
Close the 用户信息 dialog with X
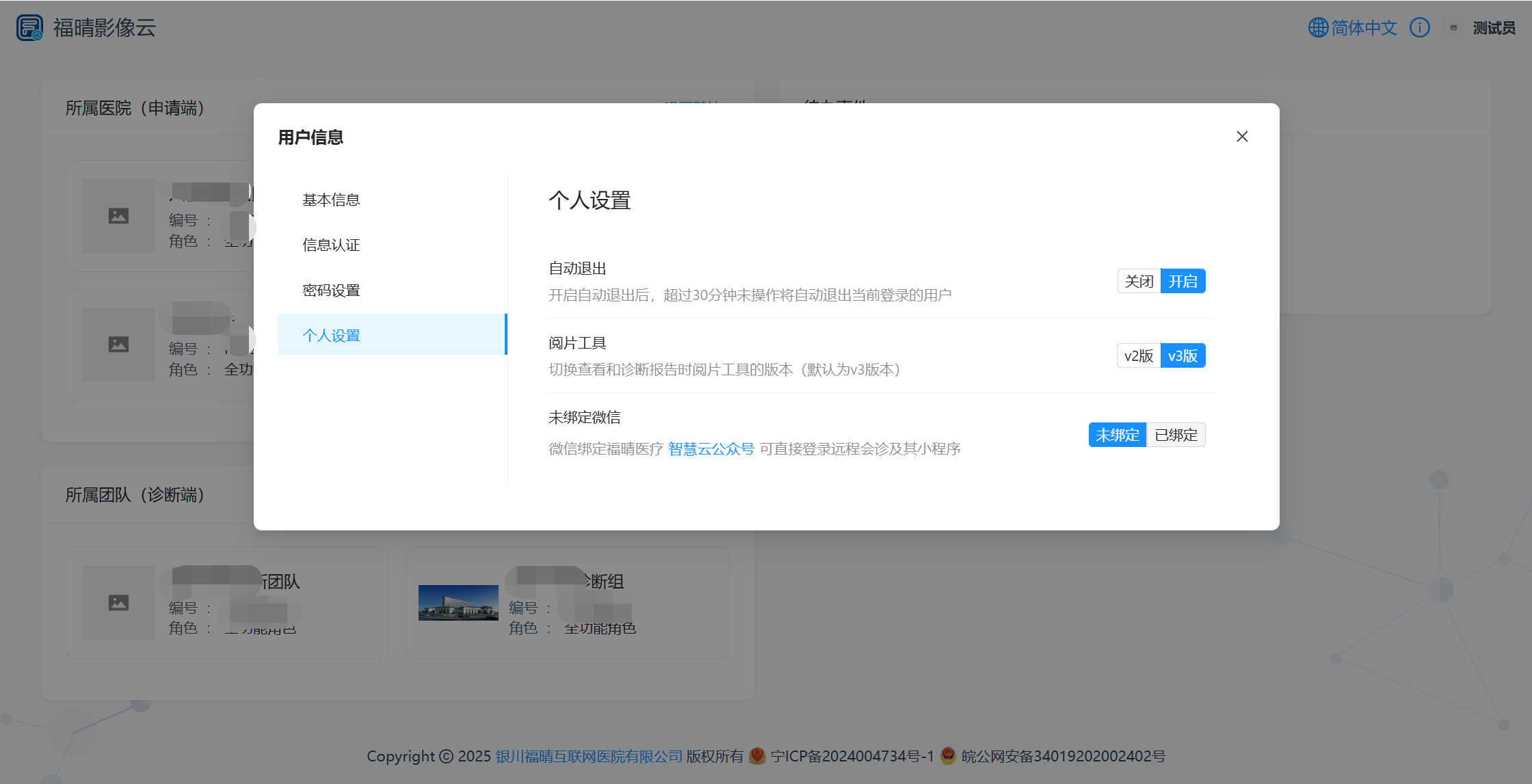coord(1242,137)
